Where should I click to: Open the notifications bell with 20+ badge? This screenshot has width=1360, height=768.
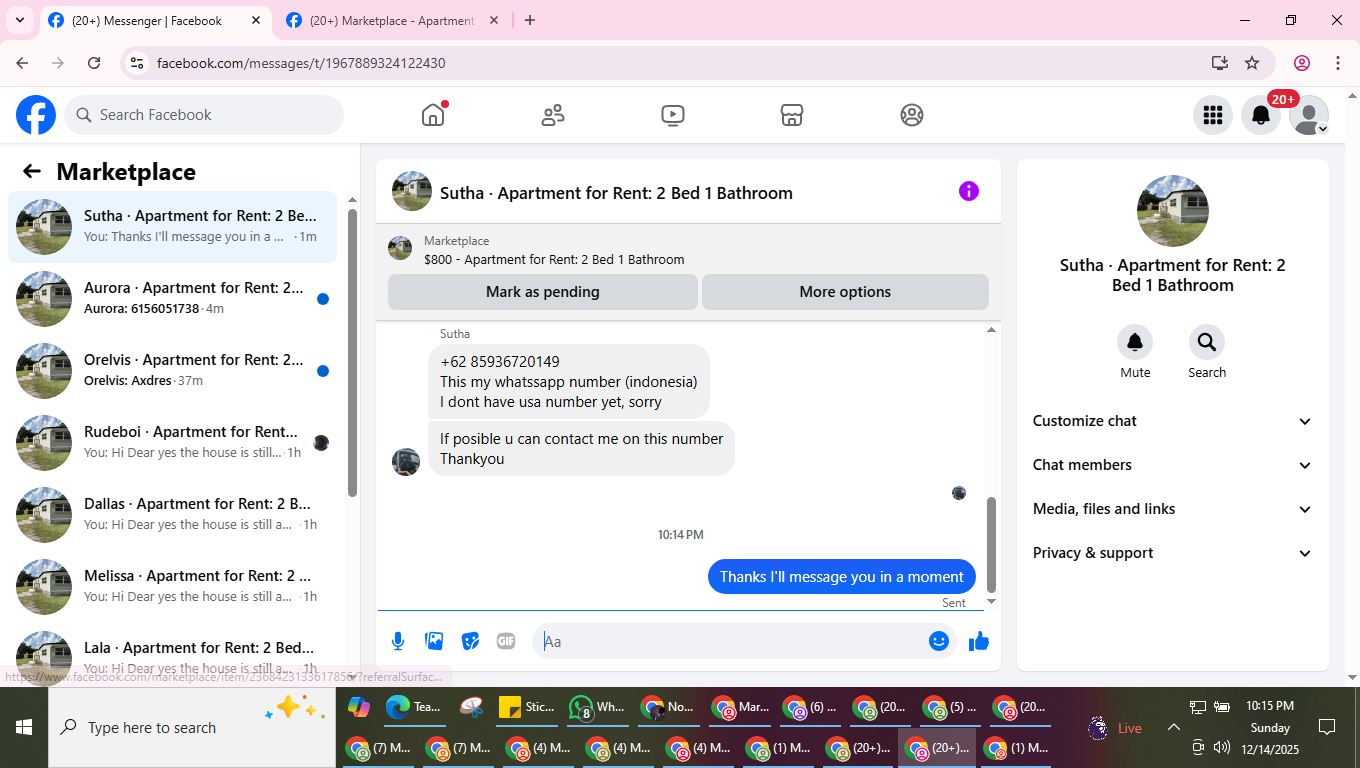click(1261, 115)
